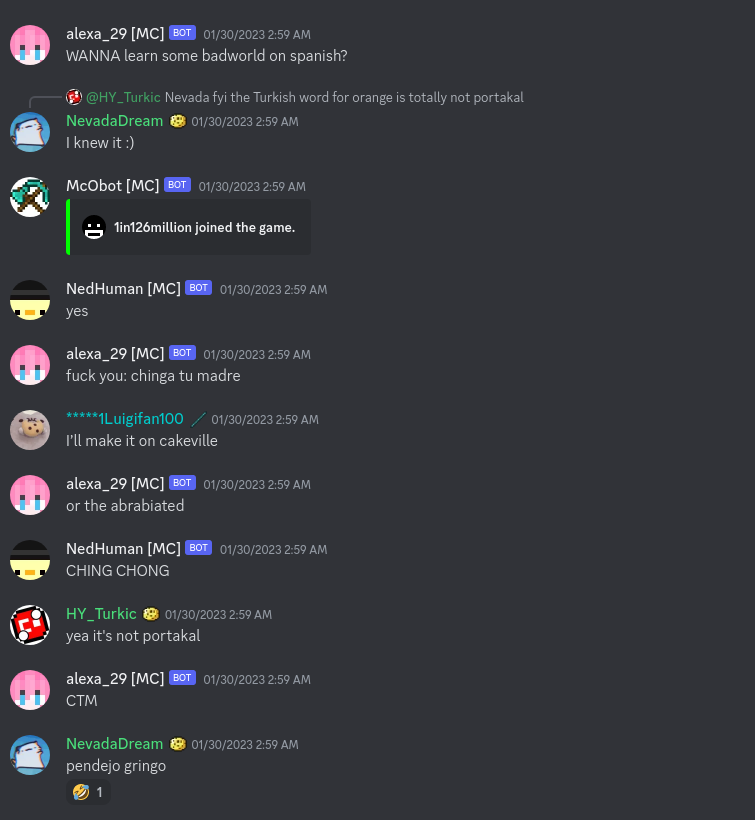Click the green slash role icon beside 1Luigifan100
The height and width of the screenshot is (820, 755).
tap(198, 419)
